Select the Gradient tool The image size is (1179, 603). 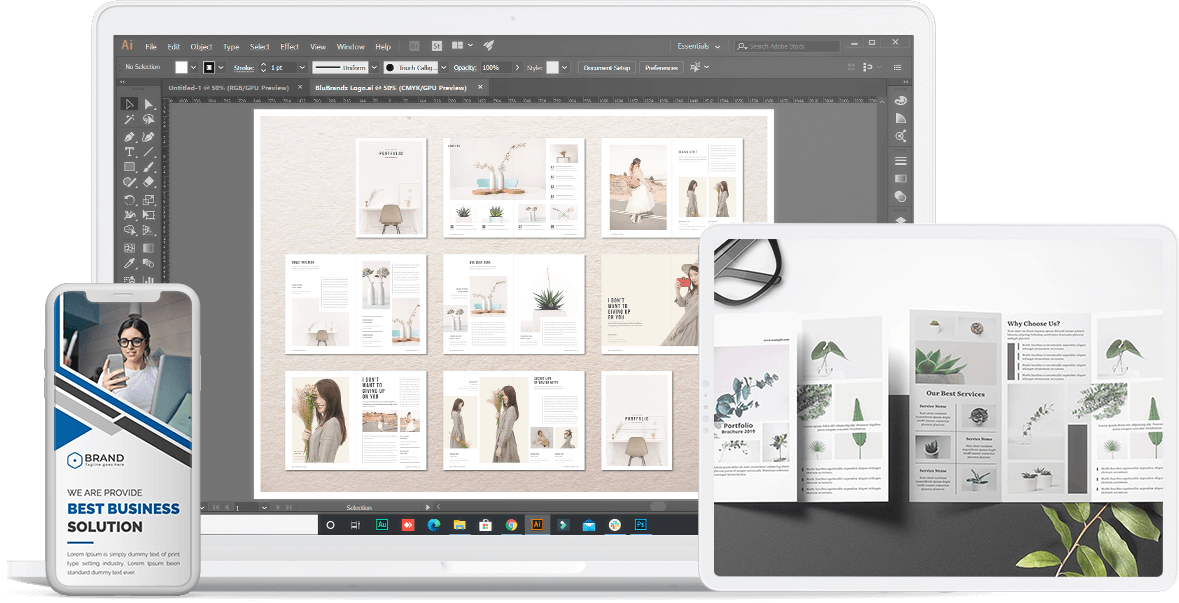[x=148, y=247]
